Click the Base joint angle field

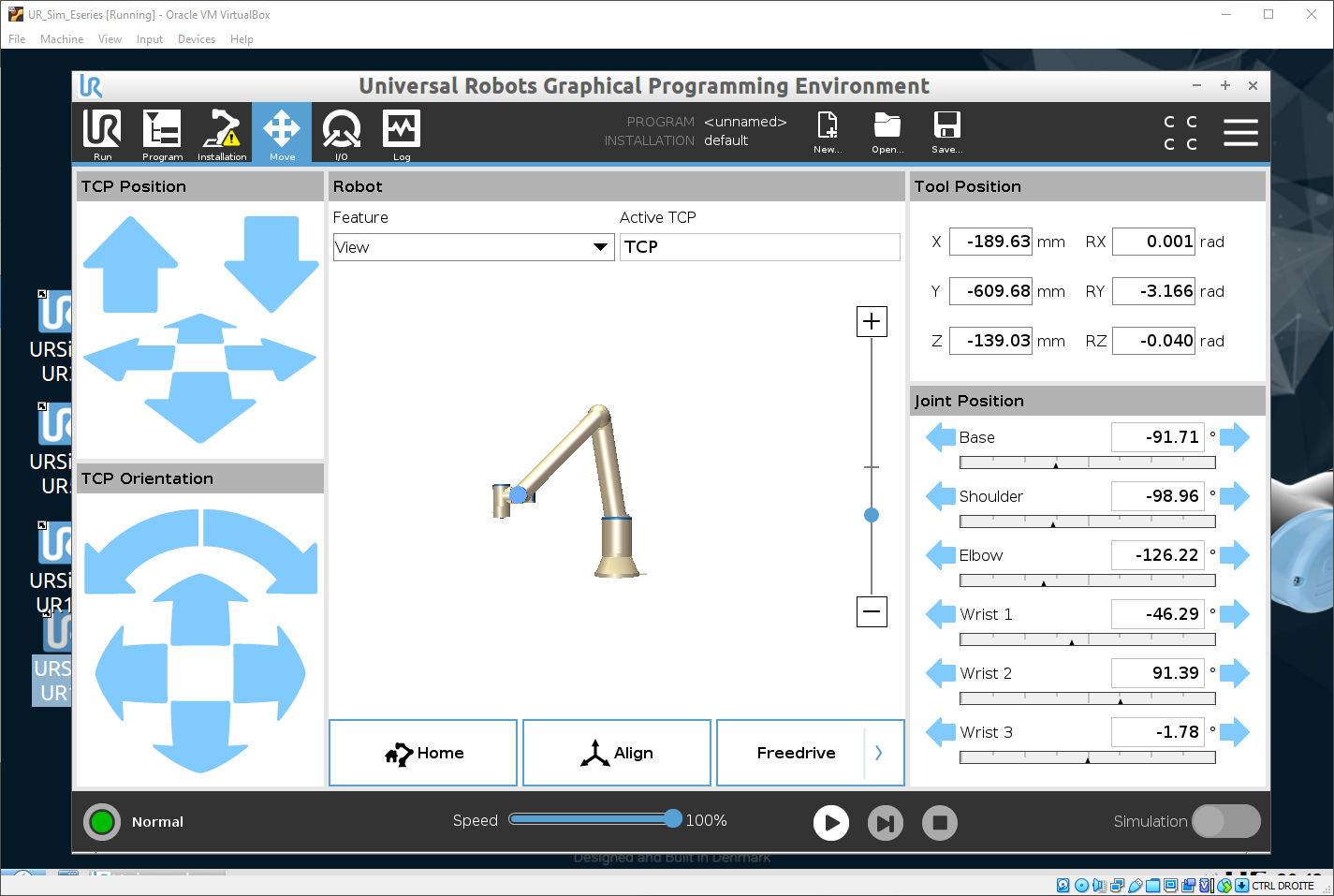pyautogui.click(x=1157, y=437)
